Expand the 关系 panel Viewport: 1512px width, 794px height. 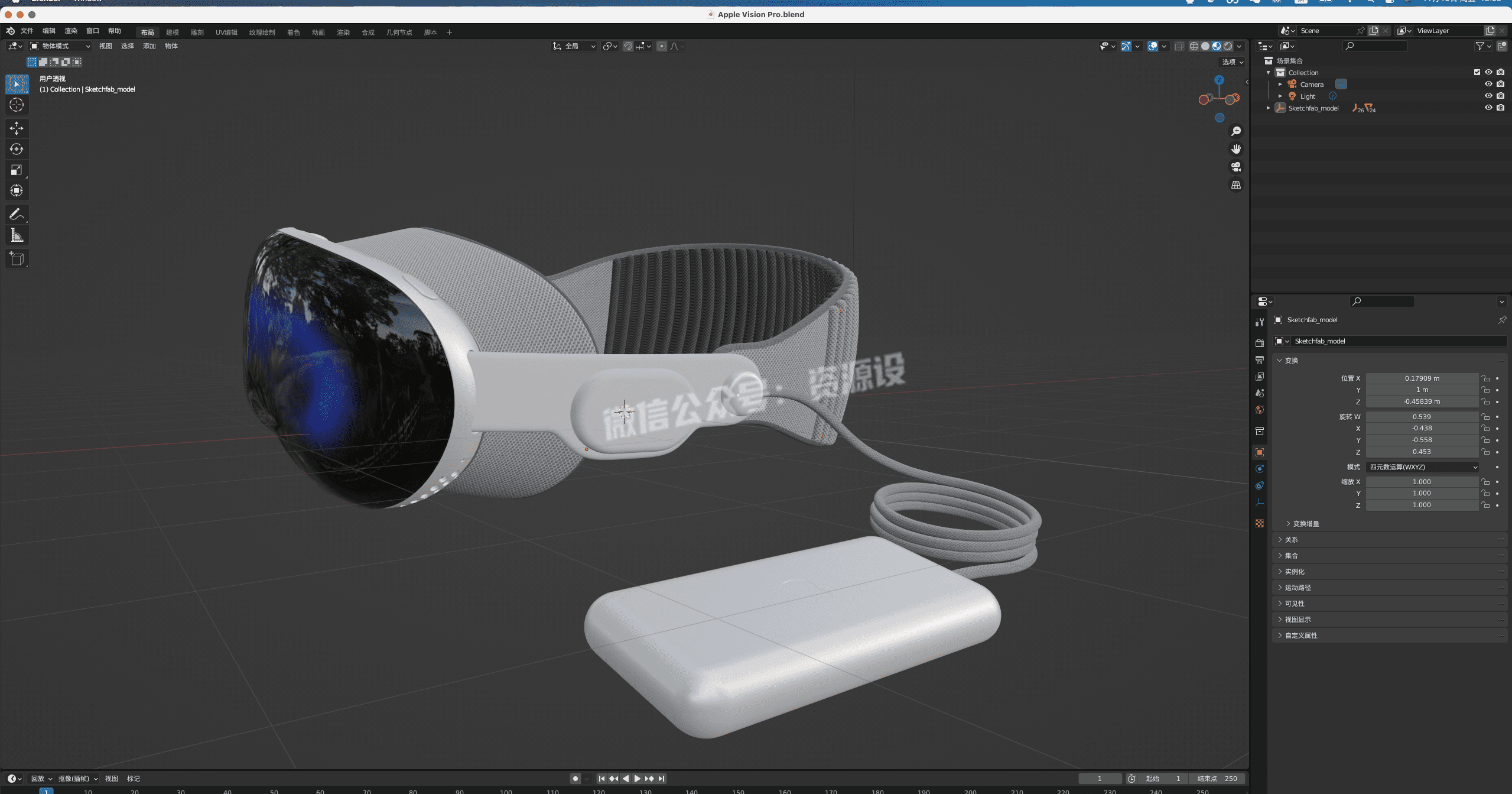tap(1280, 540)
